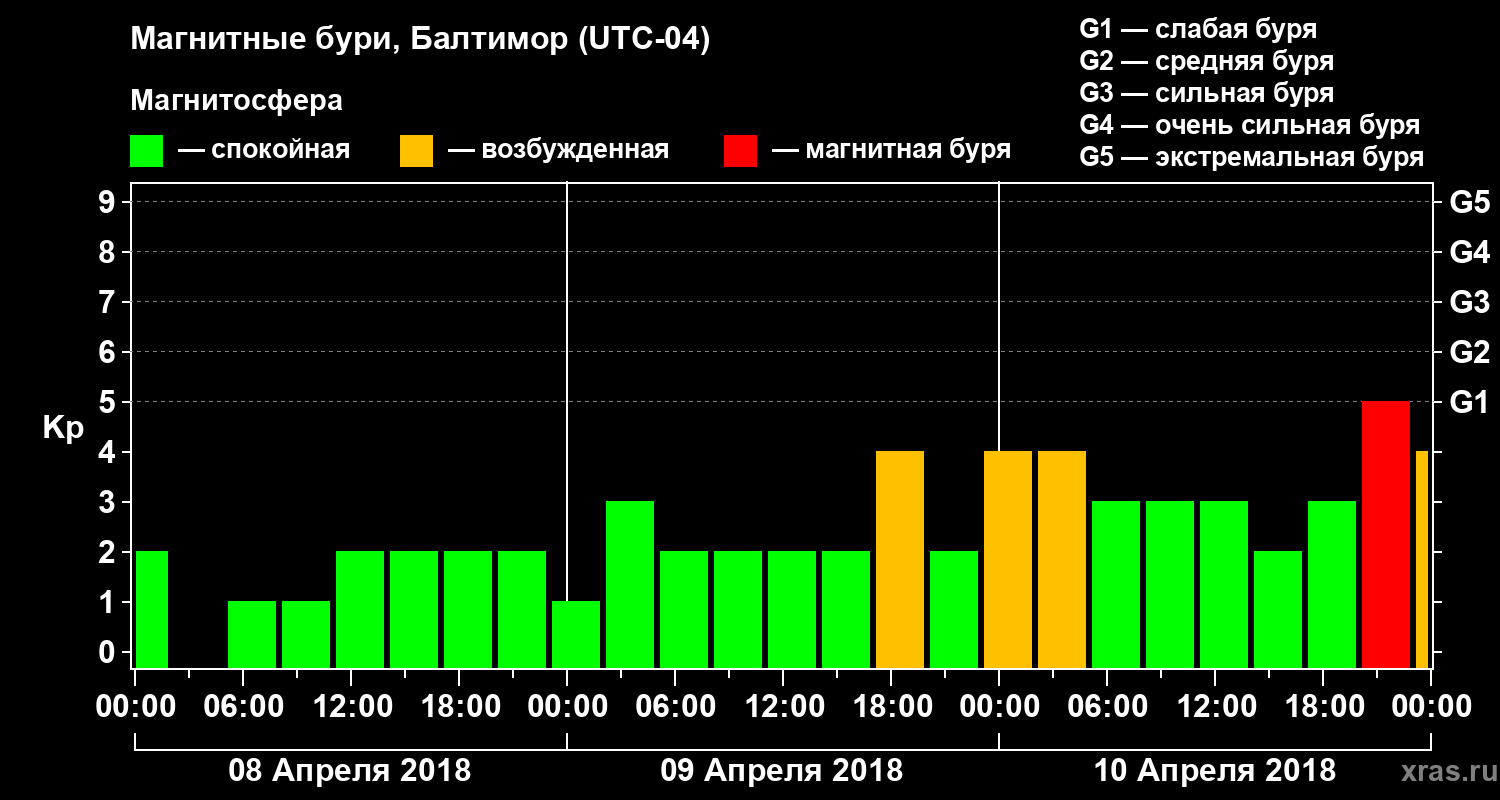Click the 'G2 — средняя буря' legend line
This screenshot has width=1500, height=800.
click(1207, 61)
